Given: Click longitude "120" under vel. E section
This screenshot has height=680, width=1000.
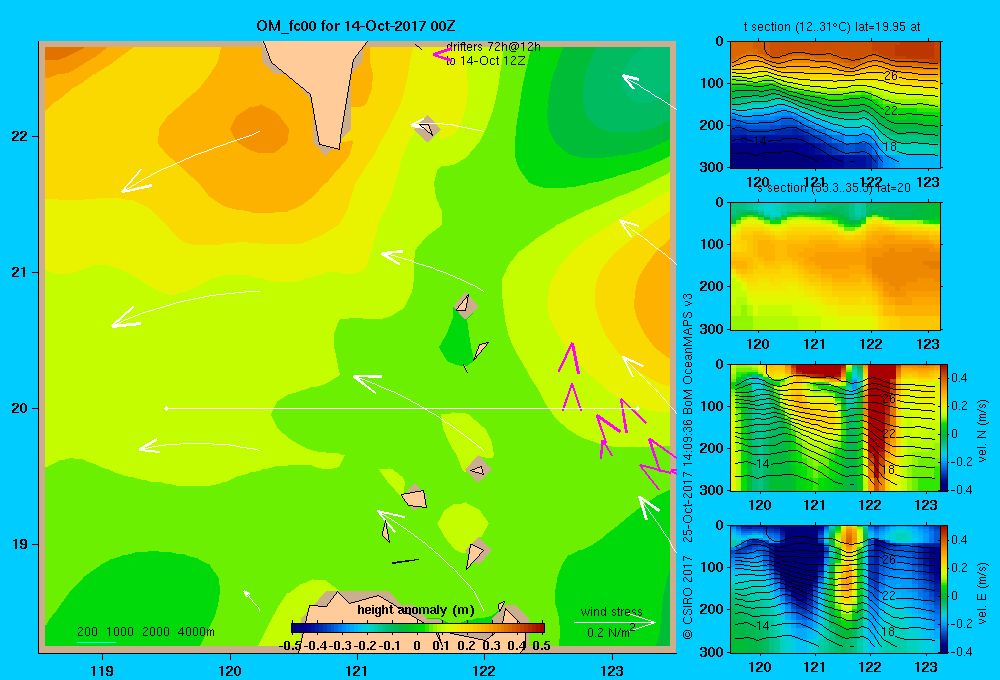Looking at the screenshot, I should [759, 667].
